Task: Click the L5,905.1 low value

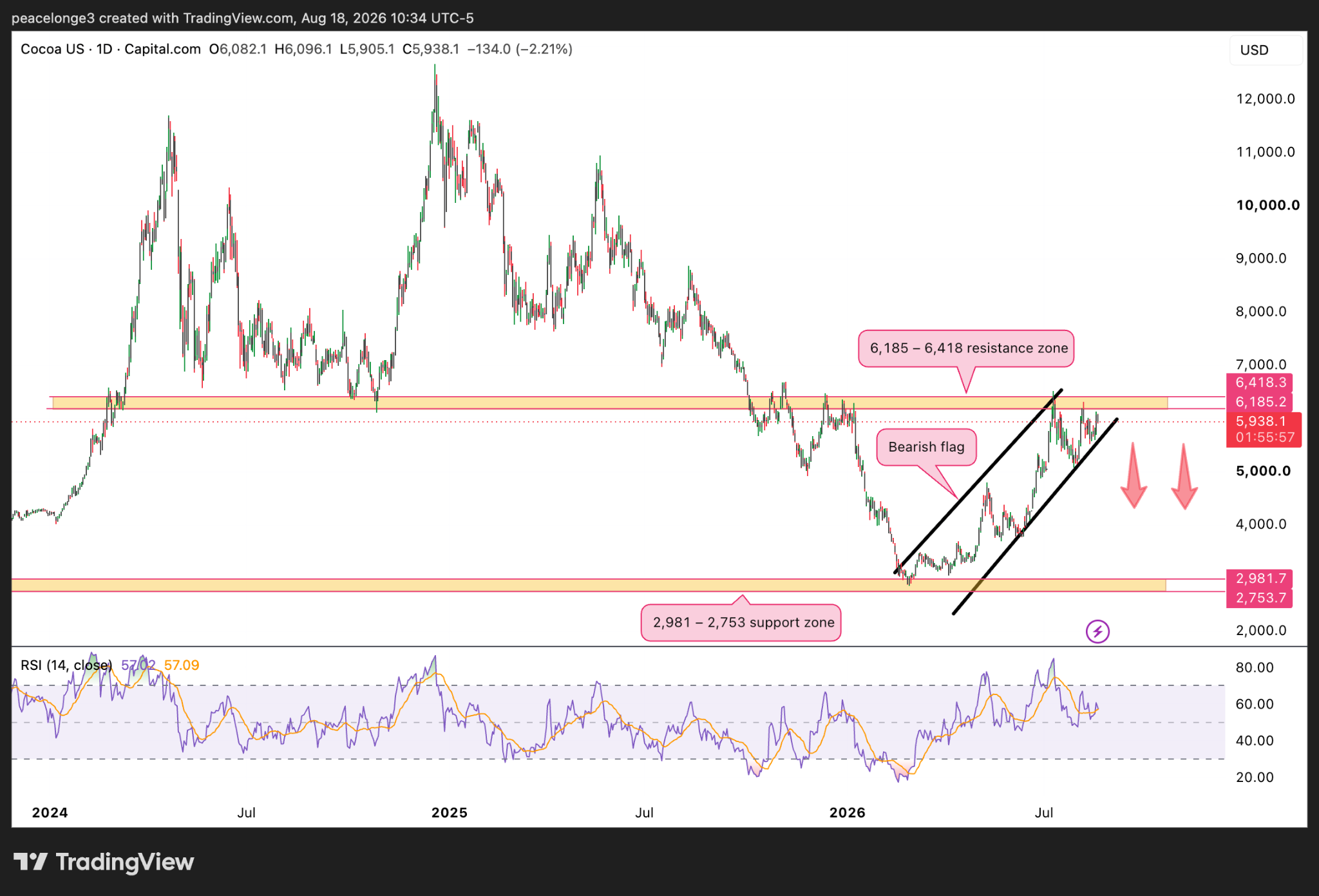Action: click(x=367, y=49)
